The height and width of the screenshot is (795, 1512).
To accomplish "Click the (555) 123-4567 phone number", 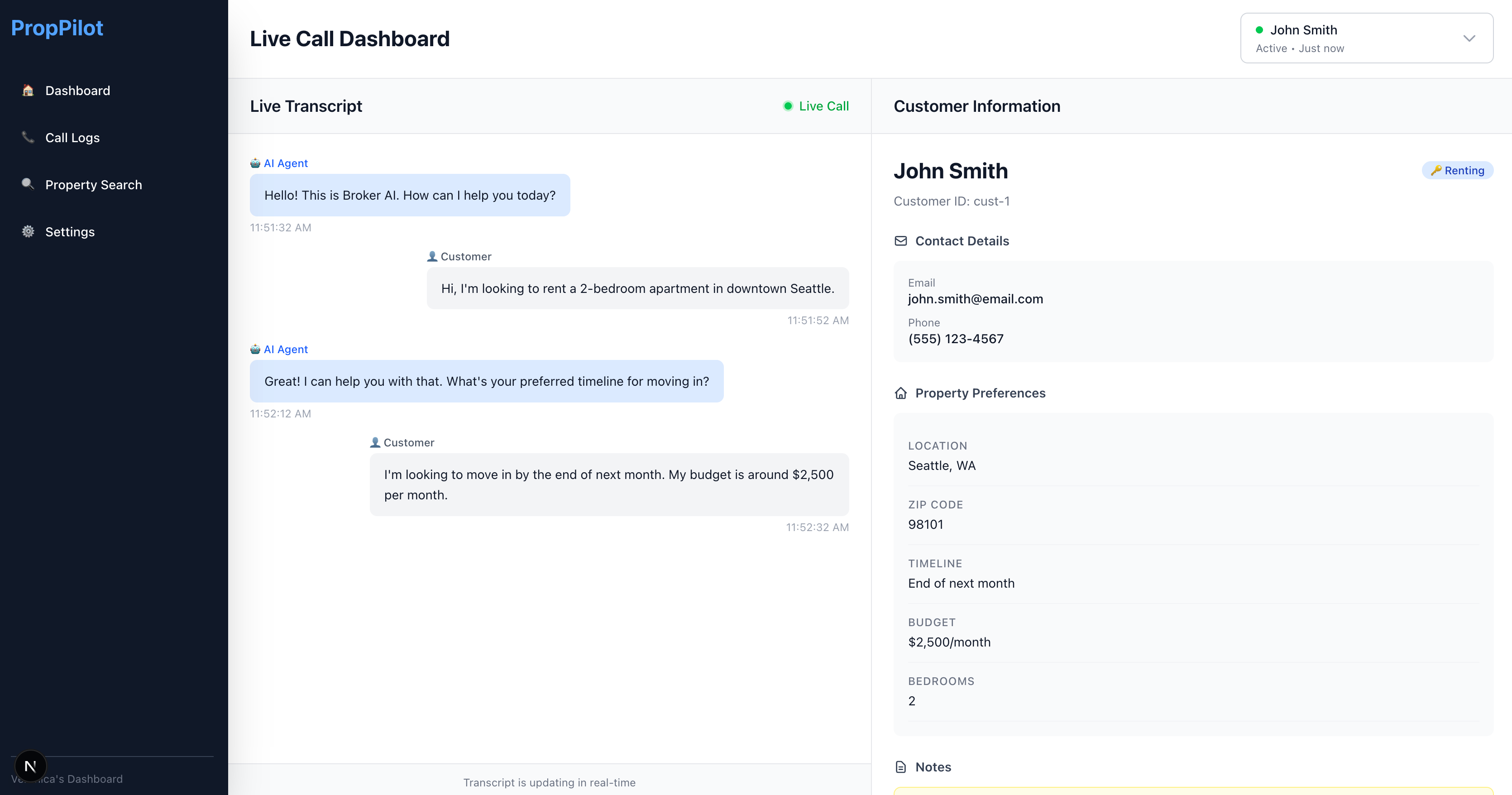I will point(956,339).
